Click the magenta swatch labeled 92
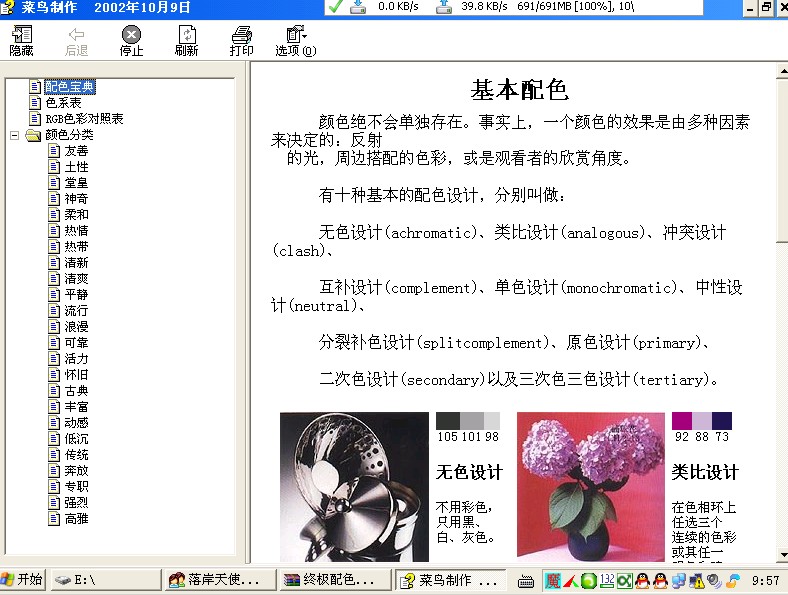 682,421
